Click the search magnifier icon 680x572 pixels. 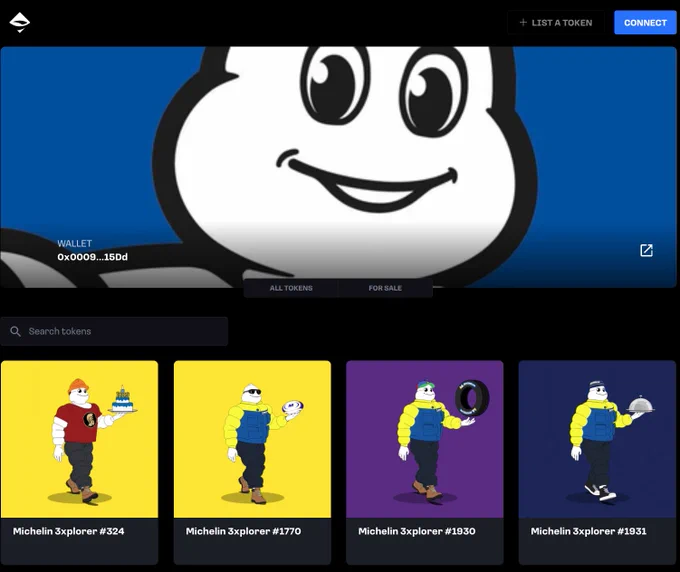point(15,331)
